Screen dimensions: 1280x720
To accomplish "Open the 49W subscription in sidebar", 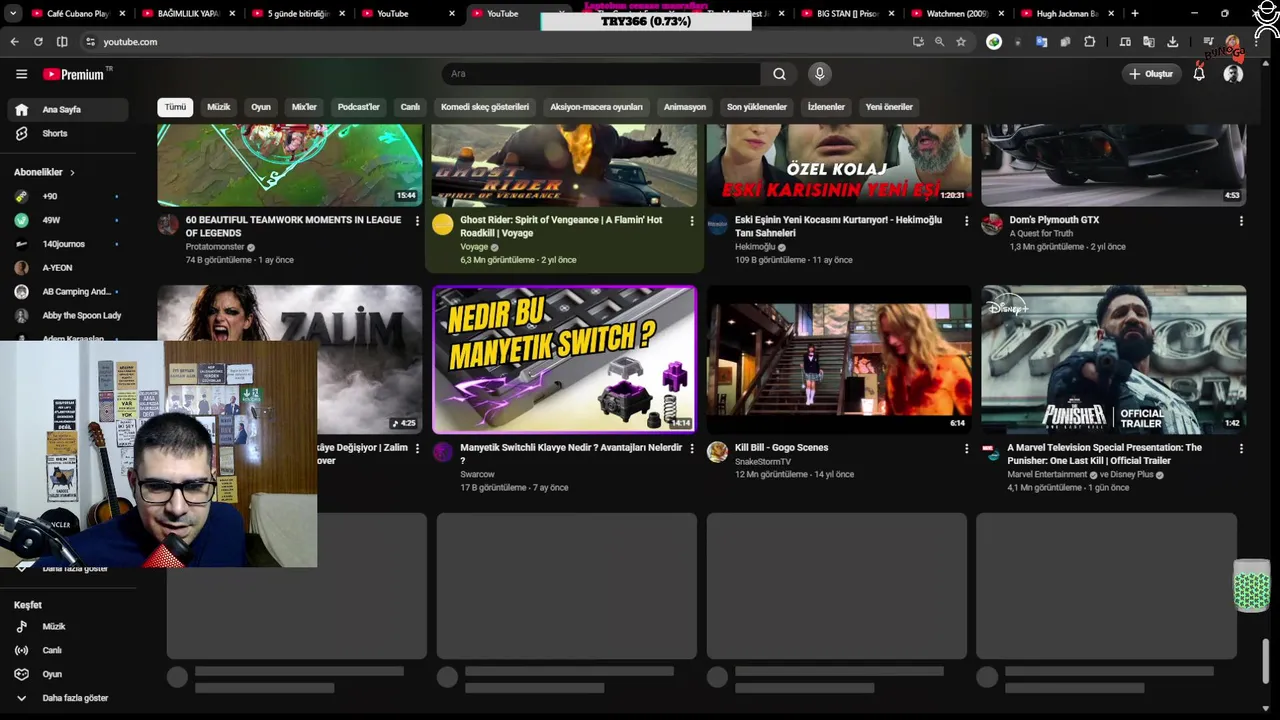I will click(68, 220).
